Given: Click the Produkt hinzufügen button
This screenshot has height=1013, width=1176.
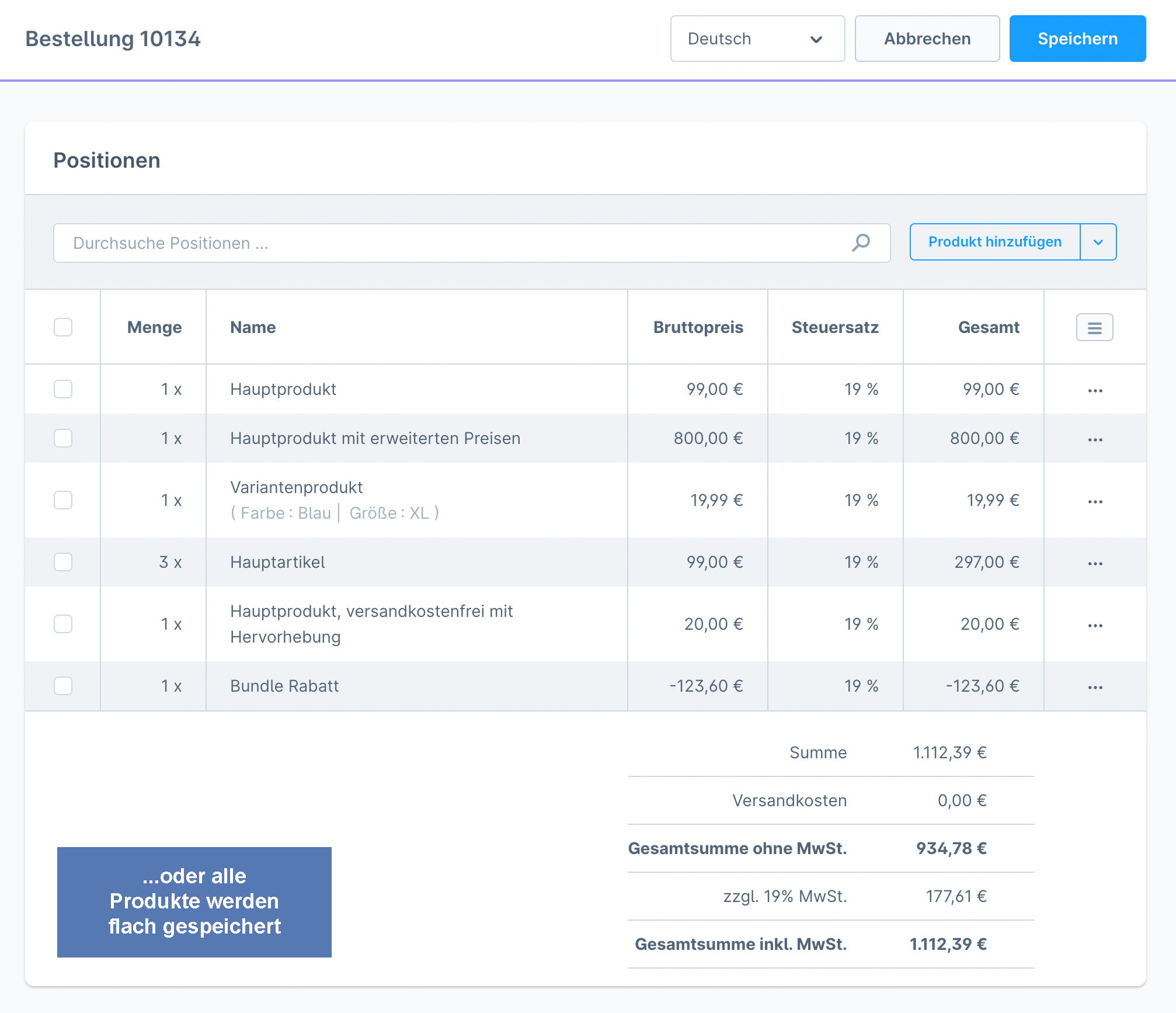Looking at the screenshot, I should 995,242.
